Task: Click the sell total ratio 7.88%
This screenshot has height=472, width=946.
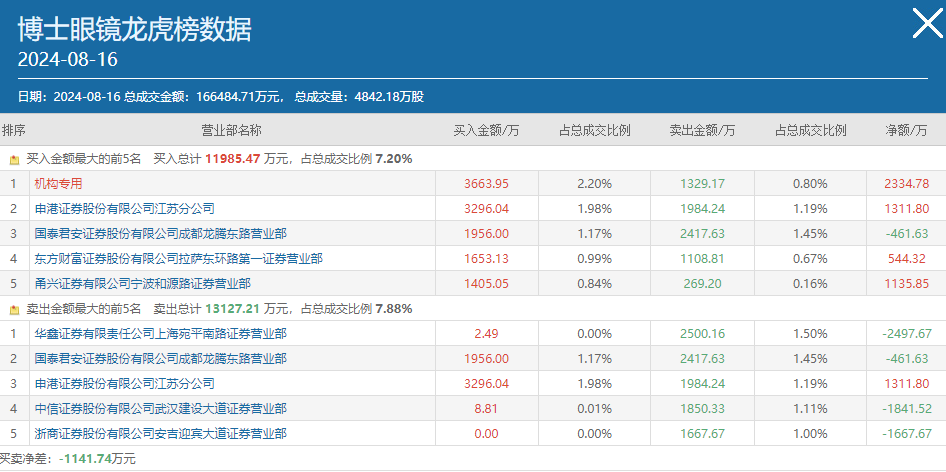Action: coord(394,309)
